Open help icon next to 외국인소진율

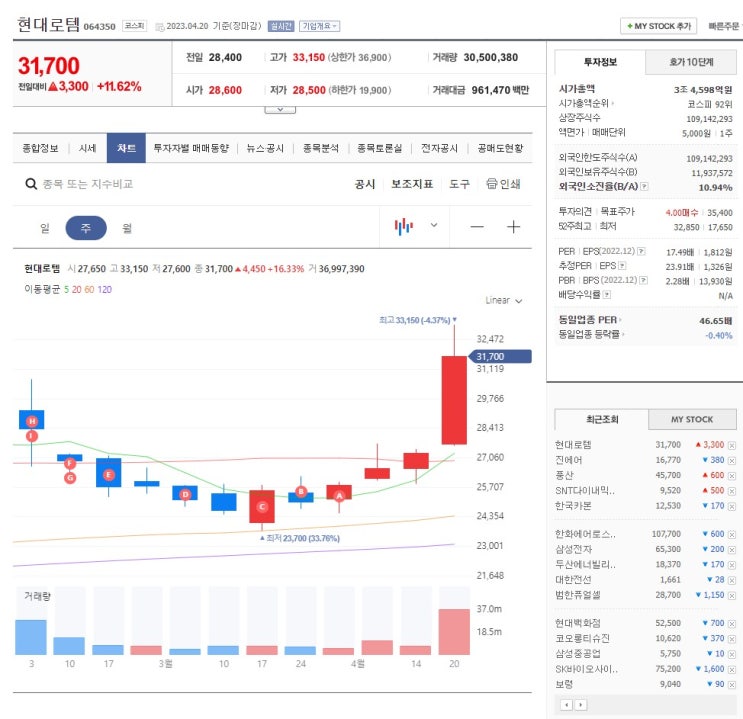644,186
